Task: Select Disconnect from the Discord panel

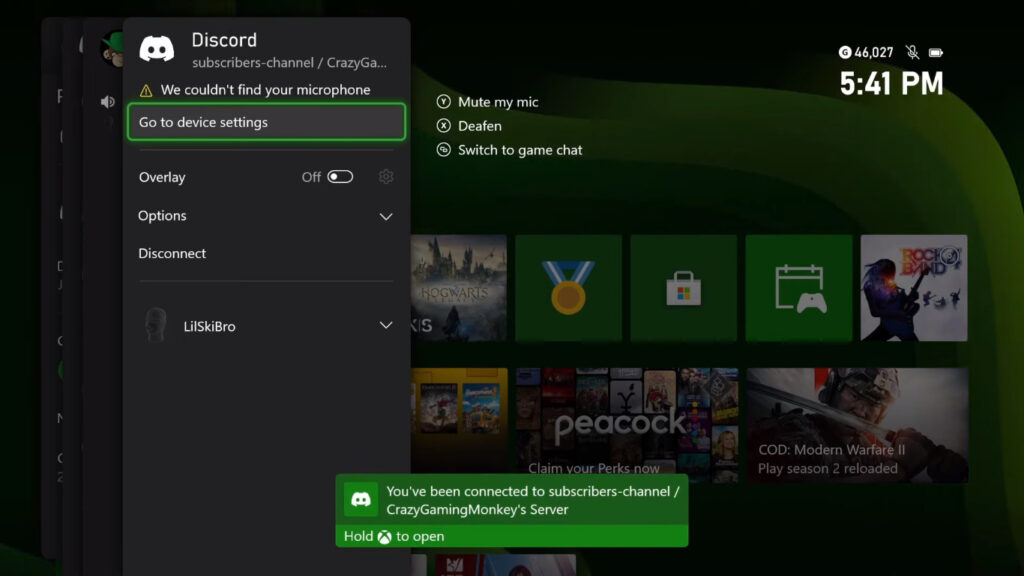Action: point(171,253)
